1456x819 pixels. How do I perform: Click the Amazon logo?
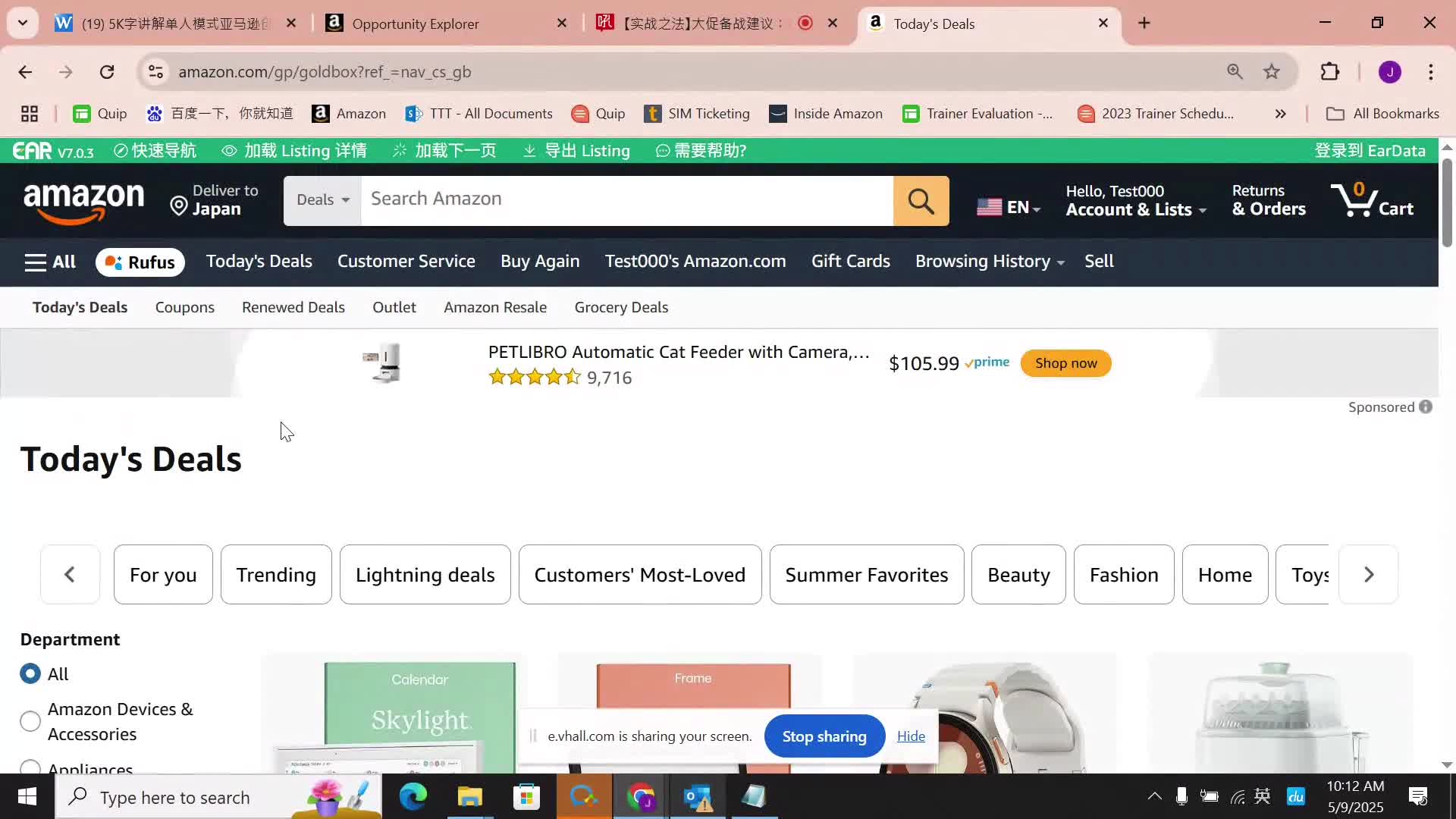pos(83,203)
